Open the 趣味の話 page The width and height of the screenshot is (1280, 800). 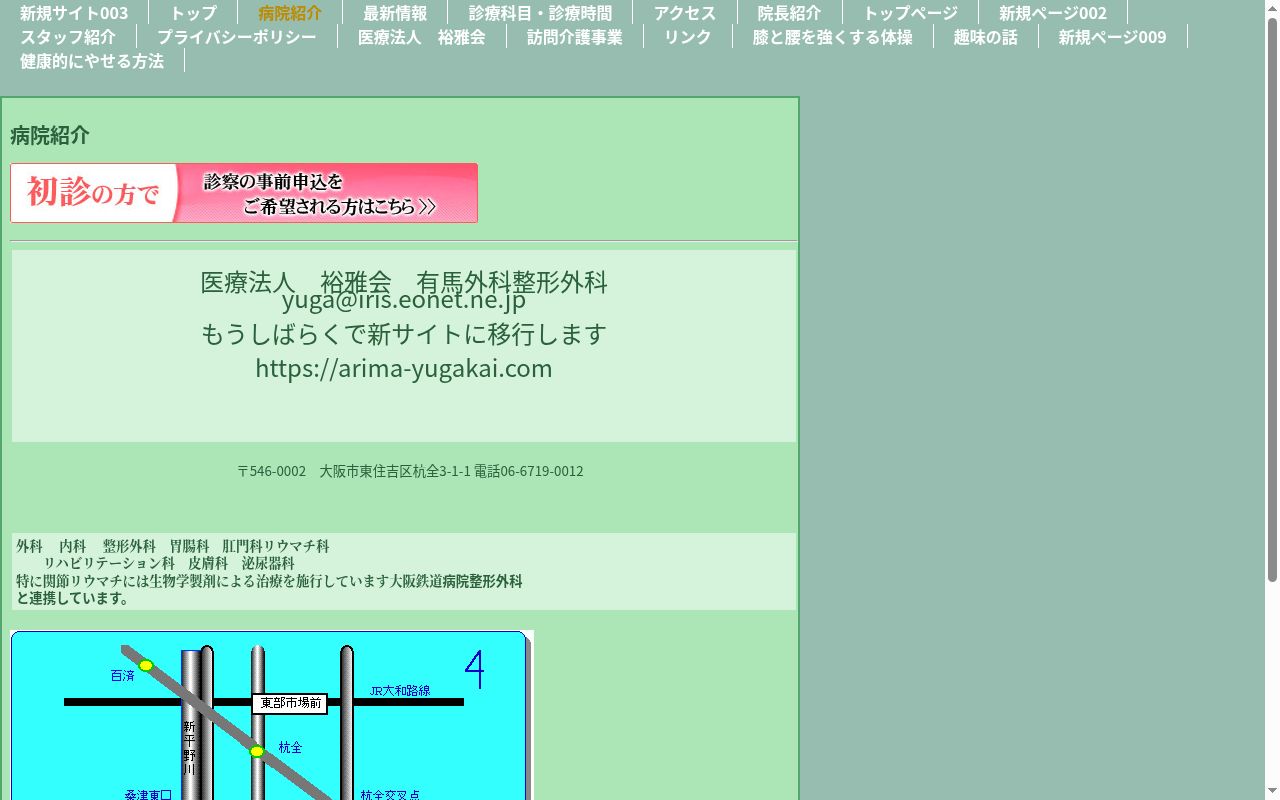pyautogui.click(x=986, y=37)
